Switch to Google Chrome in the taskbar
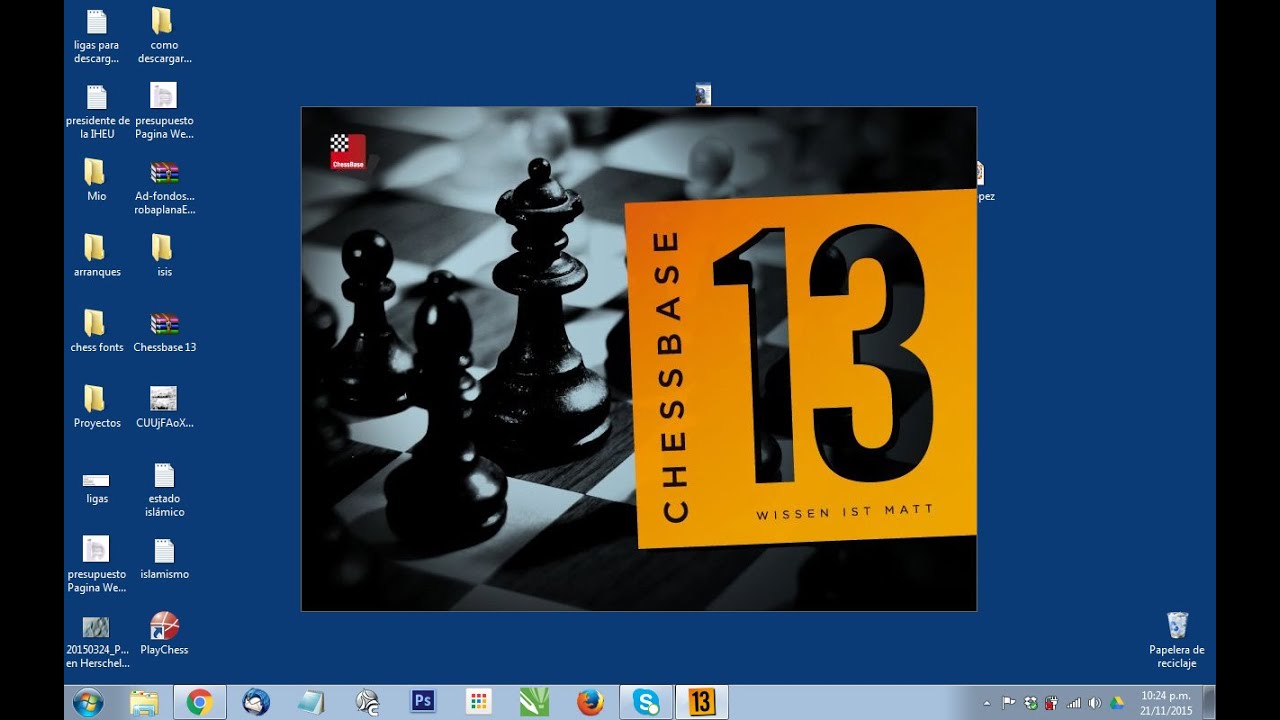The image size is (1280, 720). [x=200, y=702]
